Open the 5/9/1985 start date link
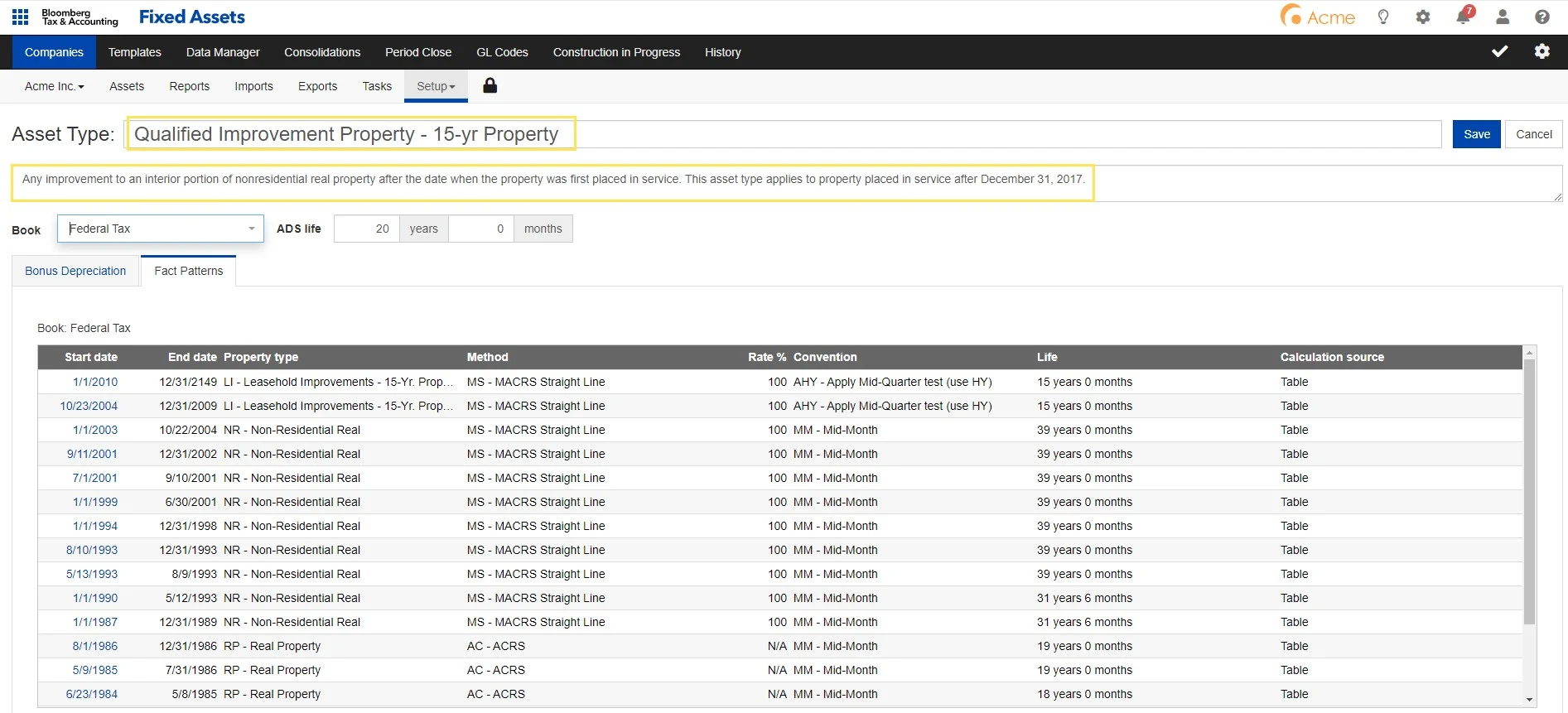 pyautogui.click(x=95, y=670)
